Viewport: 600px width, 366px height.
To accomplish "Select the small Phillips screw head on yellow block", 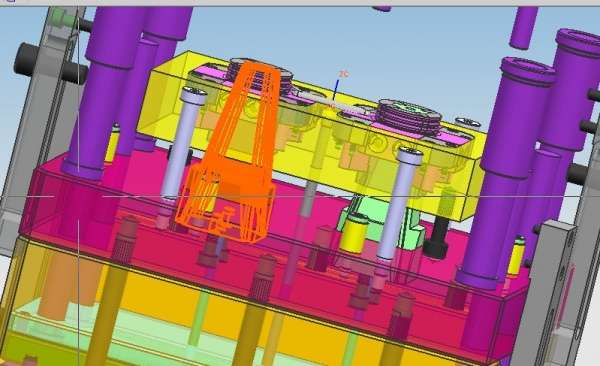I will 469,123.
